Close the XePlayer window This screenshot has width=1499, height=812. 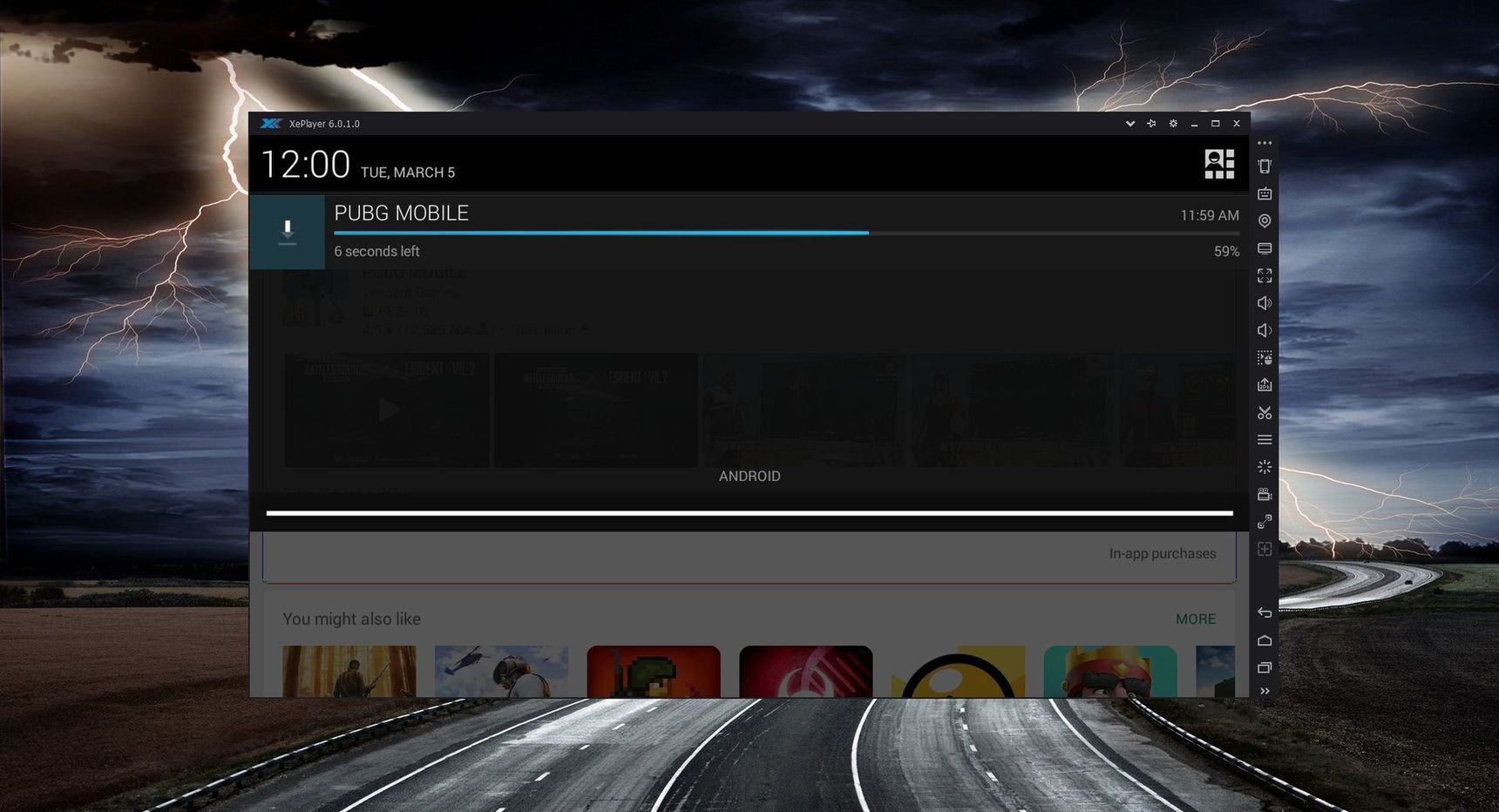(x=1236, y=124)
